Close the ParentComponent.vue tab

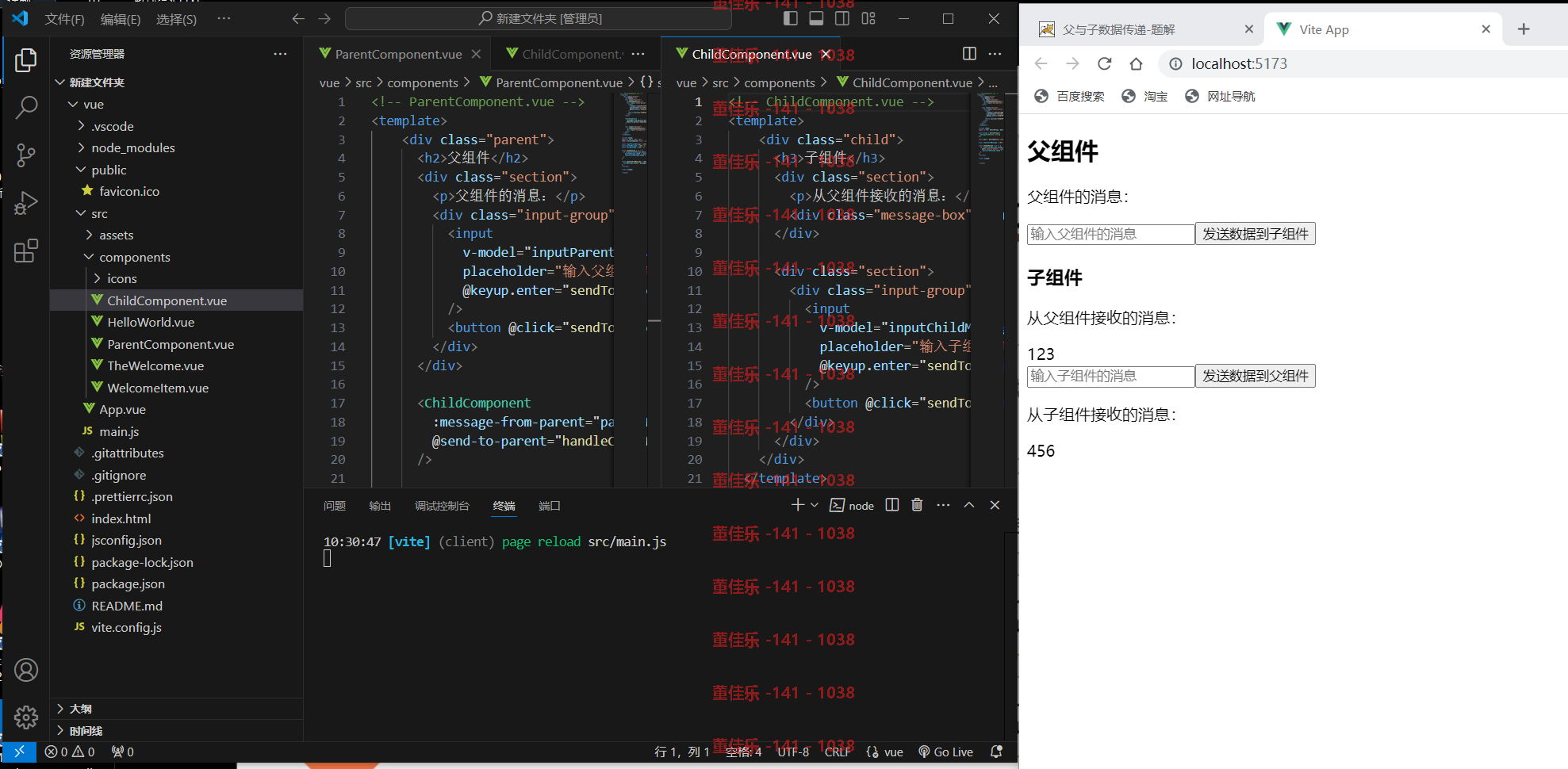[476, 54]
